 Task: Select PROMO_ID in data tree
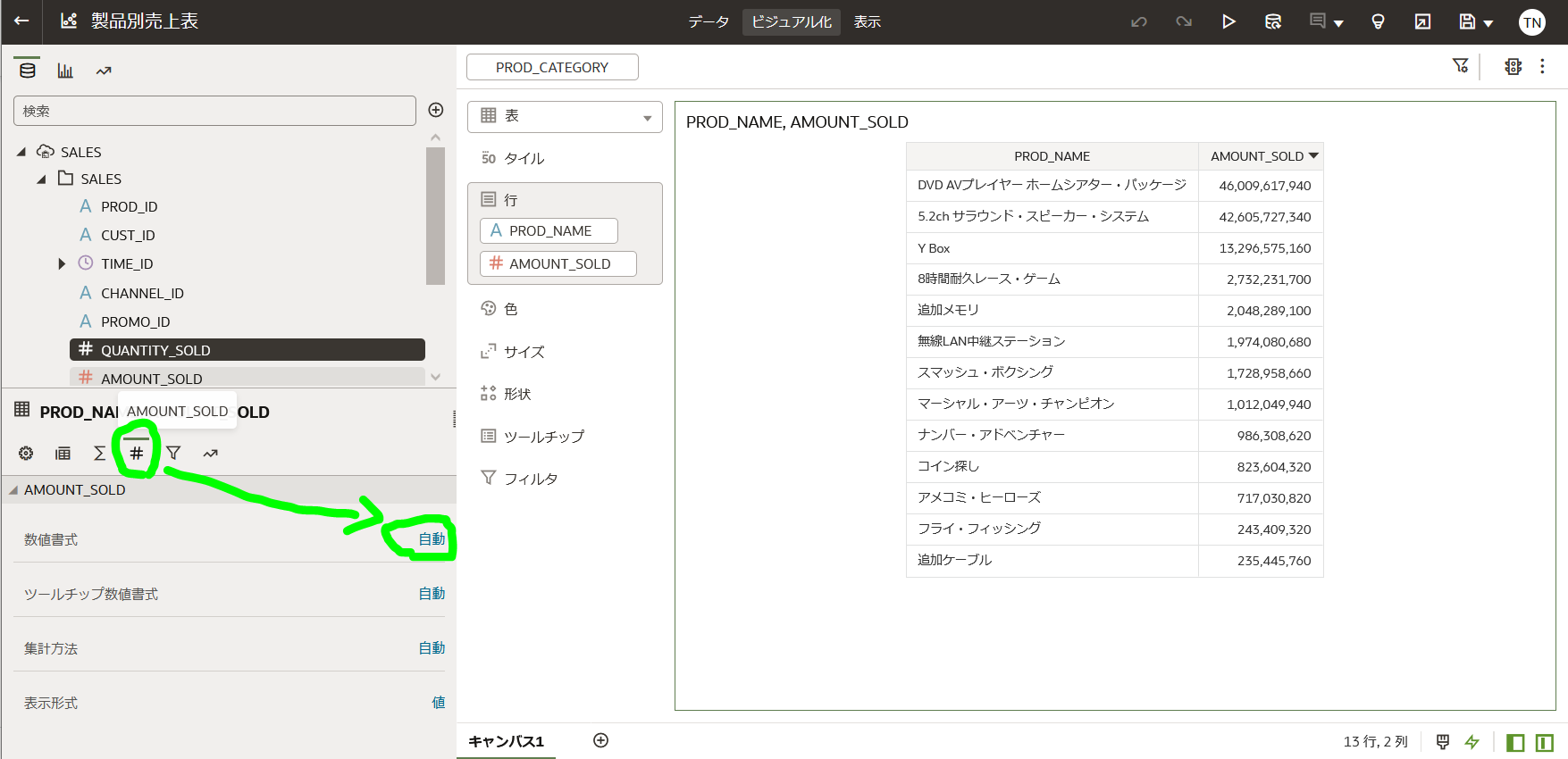[135, 321]
